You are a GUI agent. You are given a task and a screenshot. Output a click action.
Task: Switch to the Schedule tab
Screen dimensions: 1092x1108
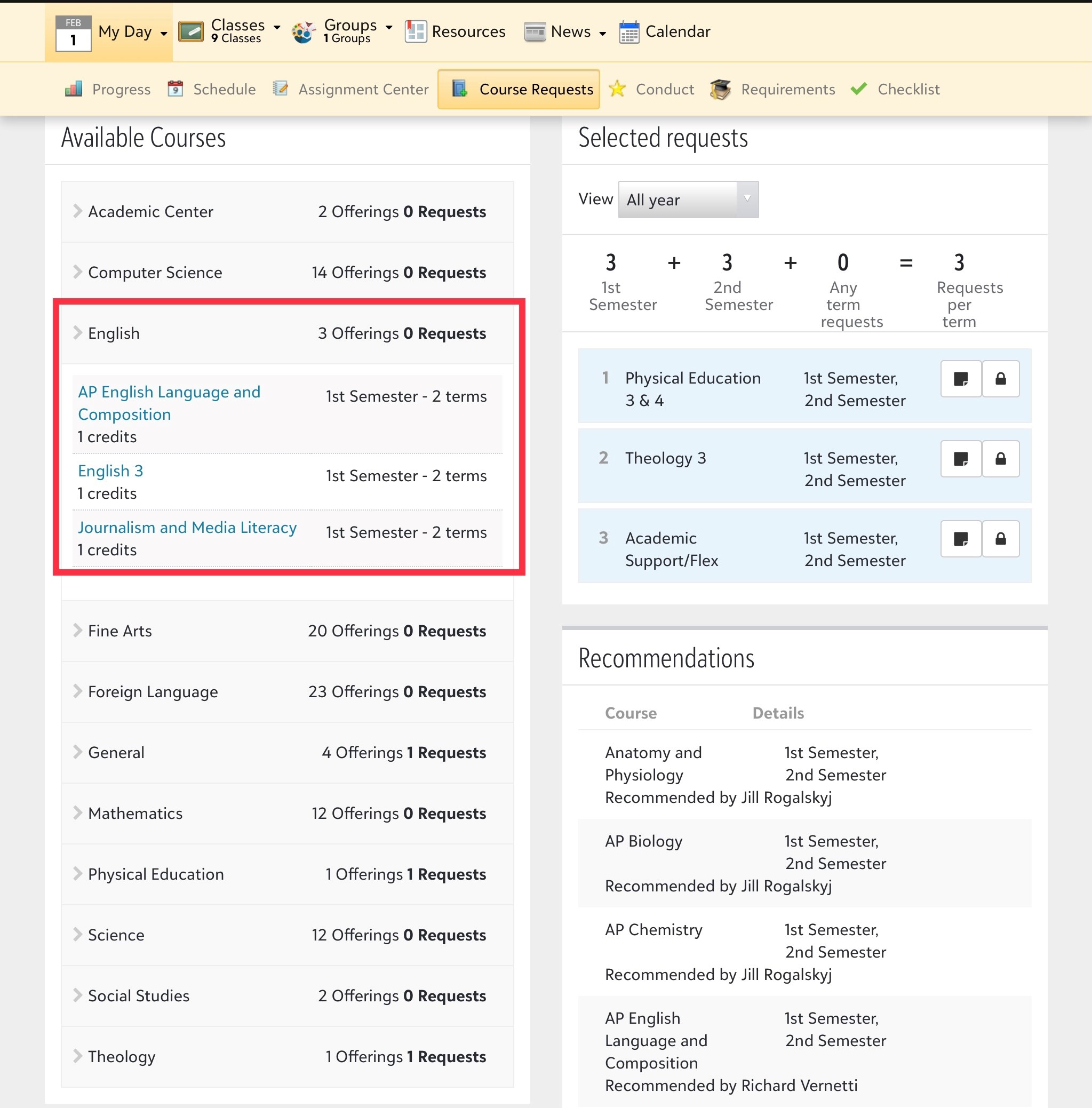coord(211,89)
